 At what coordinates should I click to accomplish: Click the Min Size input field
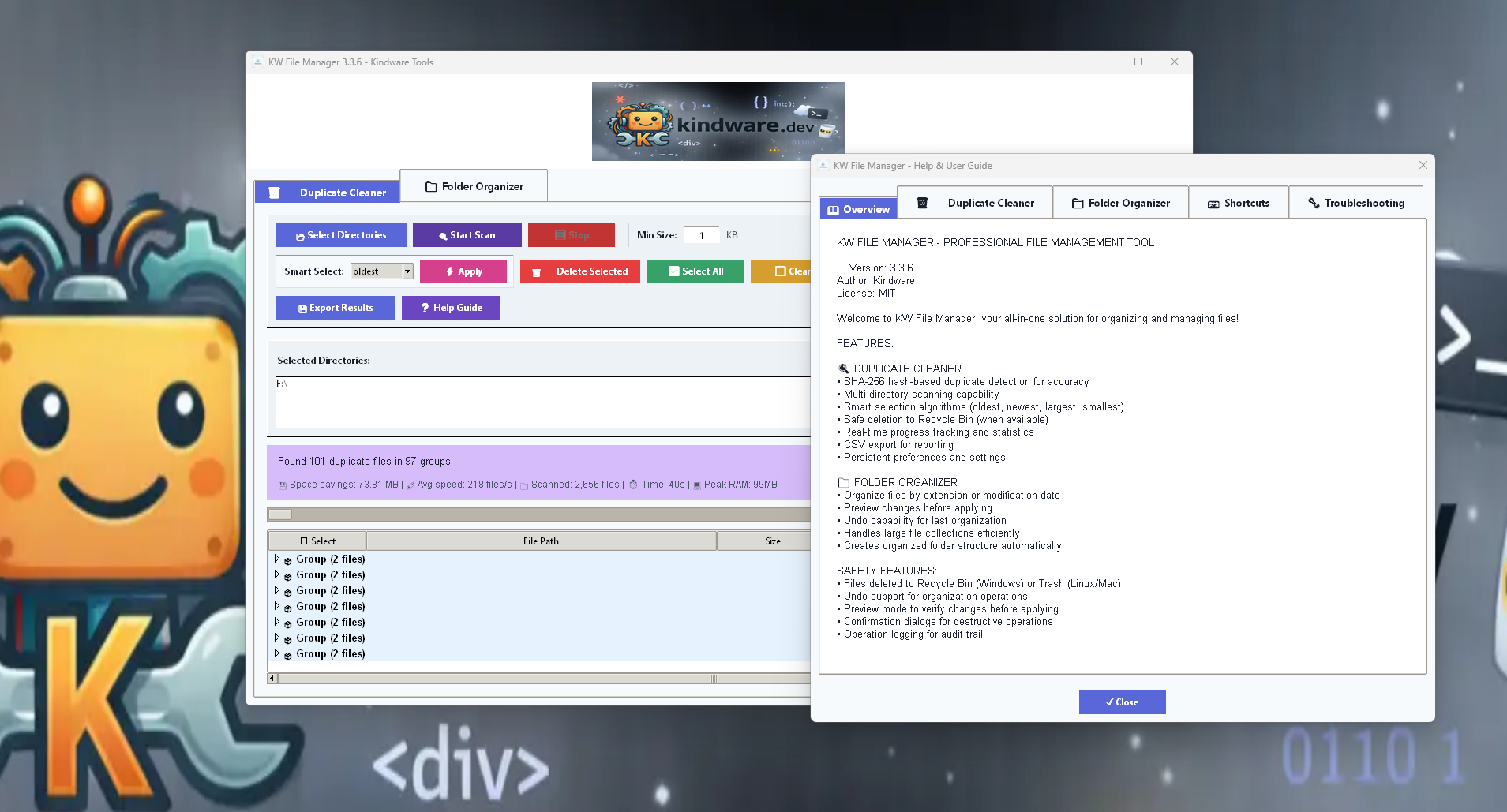click(x=701, y=235)
